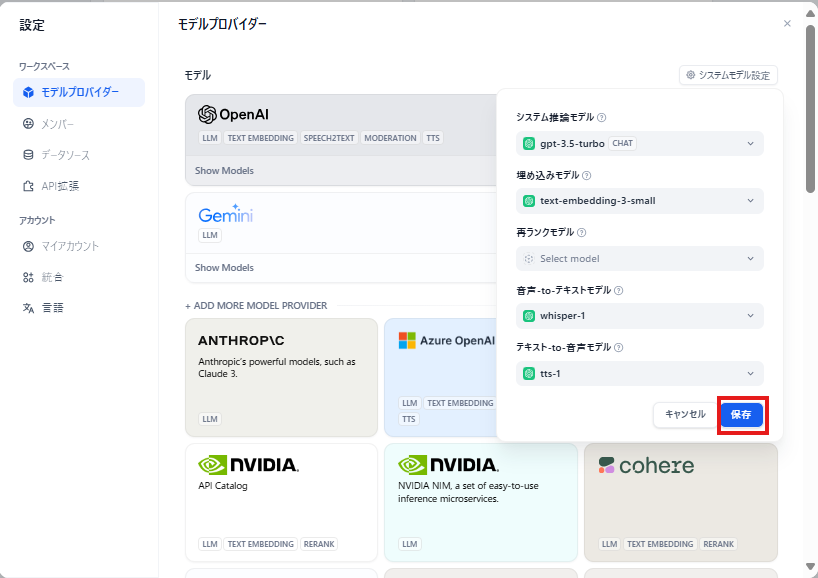Image resolution: width=818 pixels, height=578 pixels.
Task: Open the gpt-3.5-turbo inference model dropdown
Action: point(640,143)
